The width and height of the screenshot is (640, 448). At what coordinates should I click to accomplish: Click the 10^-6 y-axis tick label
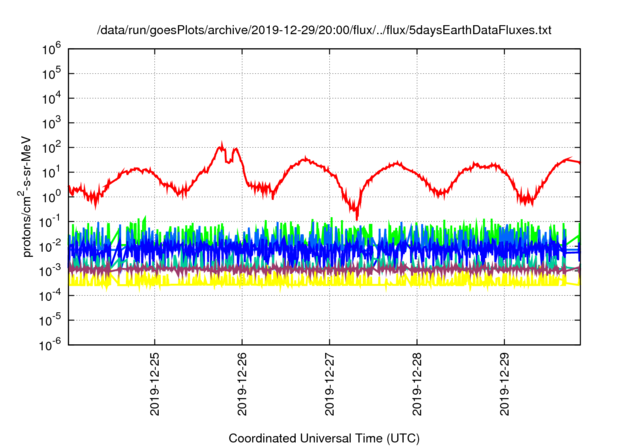pyautogui.click(x=51, y=345)
